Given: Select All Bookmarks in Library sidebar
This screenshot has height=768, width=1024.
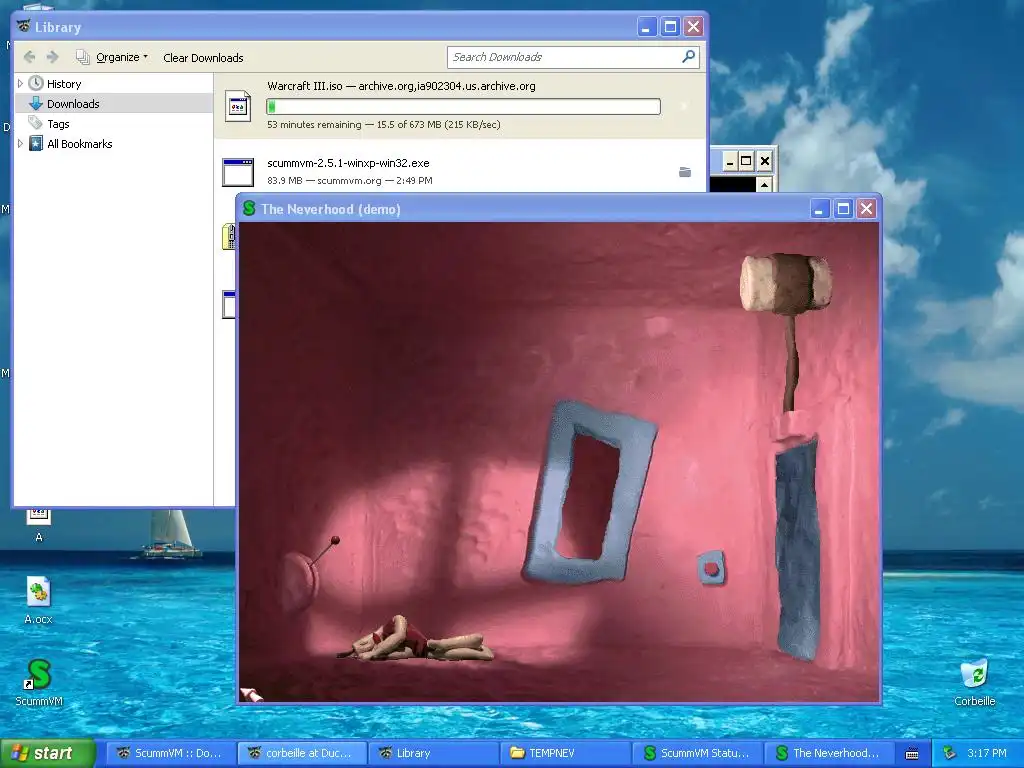Looking at the screenshot, I should [x=80, y=144].
